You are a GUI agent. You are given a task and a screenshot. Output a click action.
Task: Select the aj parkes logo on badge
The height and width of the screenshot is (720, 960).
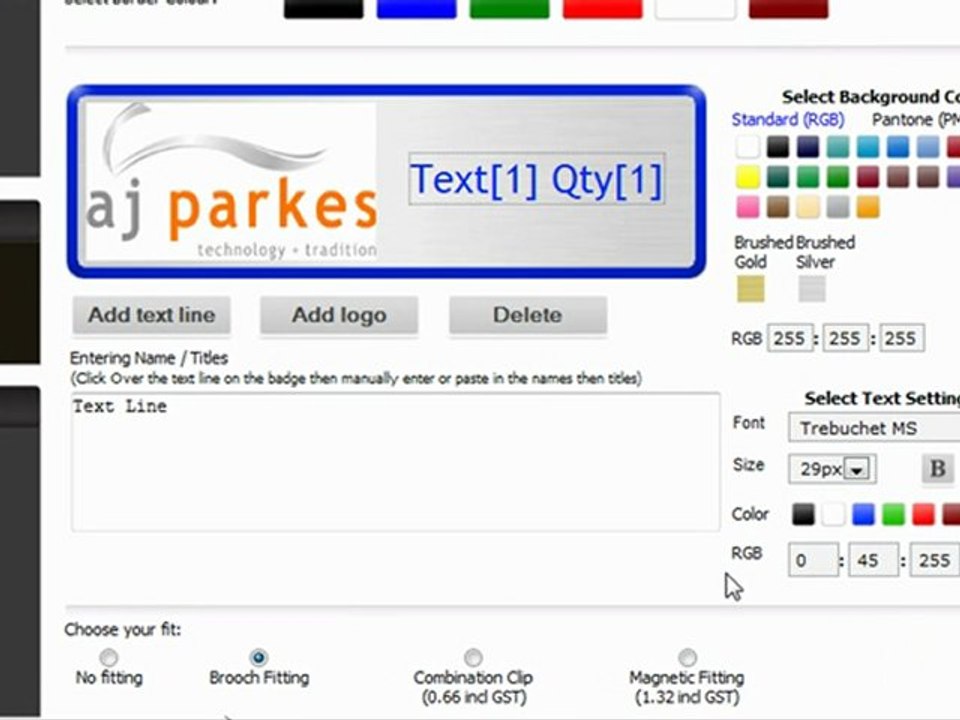pyautogui.click(x=231, y=181)
